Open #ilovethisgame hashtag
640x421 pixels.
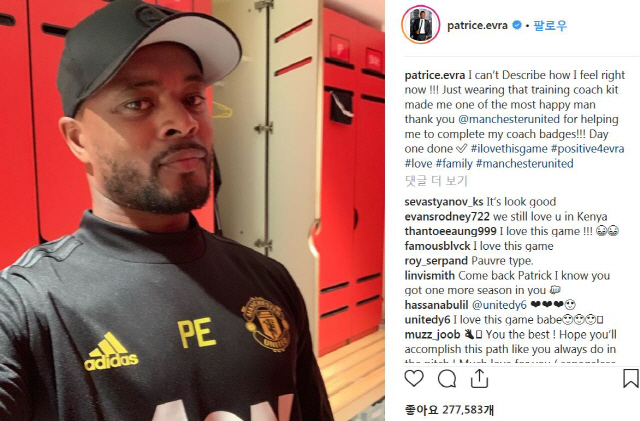(x=509, y=149)
